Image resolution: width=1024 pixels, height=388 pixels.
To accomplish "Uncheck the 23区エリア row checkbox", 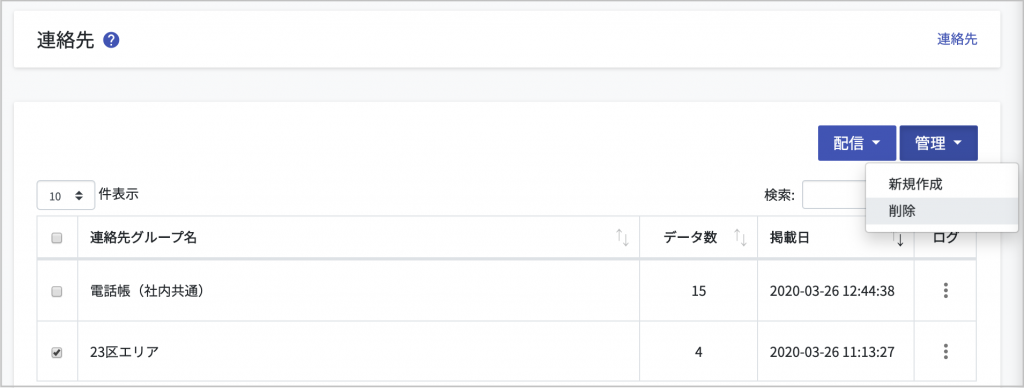I will click(57, 352).
